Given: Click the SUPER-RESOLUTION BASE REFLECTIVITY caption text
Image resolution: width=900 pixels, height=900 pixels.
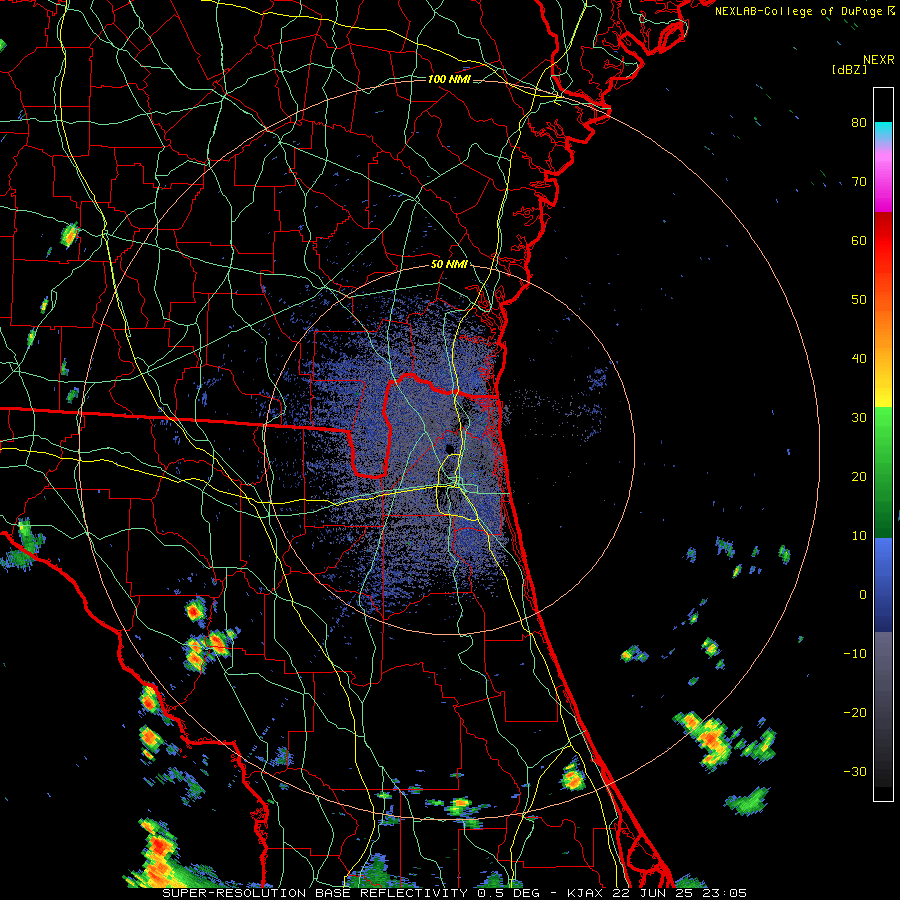Looking at the screenshot, I should coord(315,893).
